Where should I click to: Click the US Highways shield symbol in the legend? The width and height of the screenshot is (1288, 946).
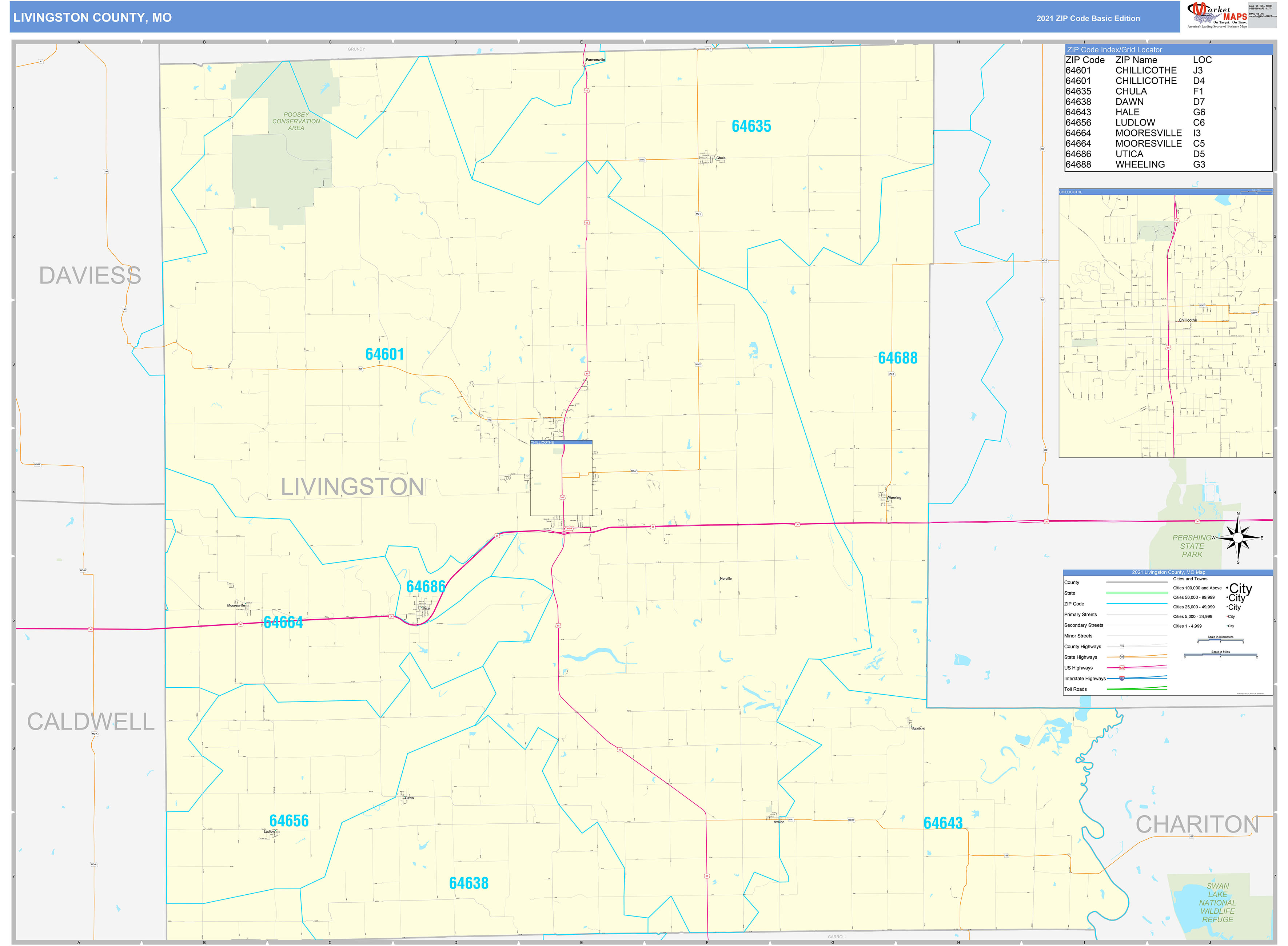click(x=1122, y=668)
